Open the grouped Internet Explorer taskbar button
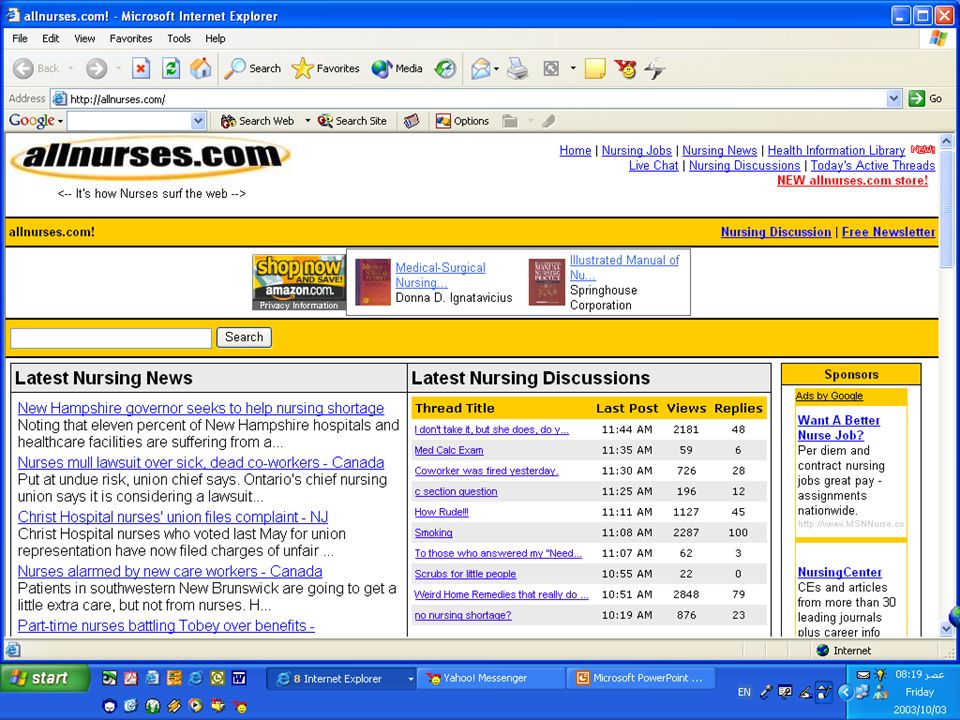 342,678
